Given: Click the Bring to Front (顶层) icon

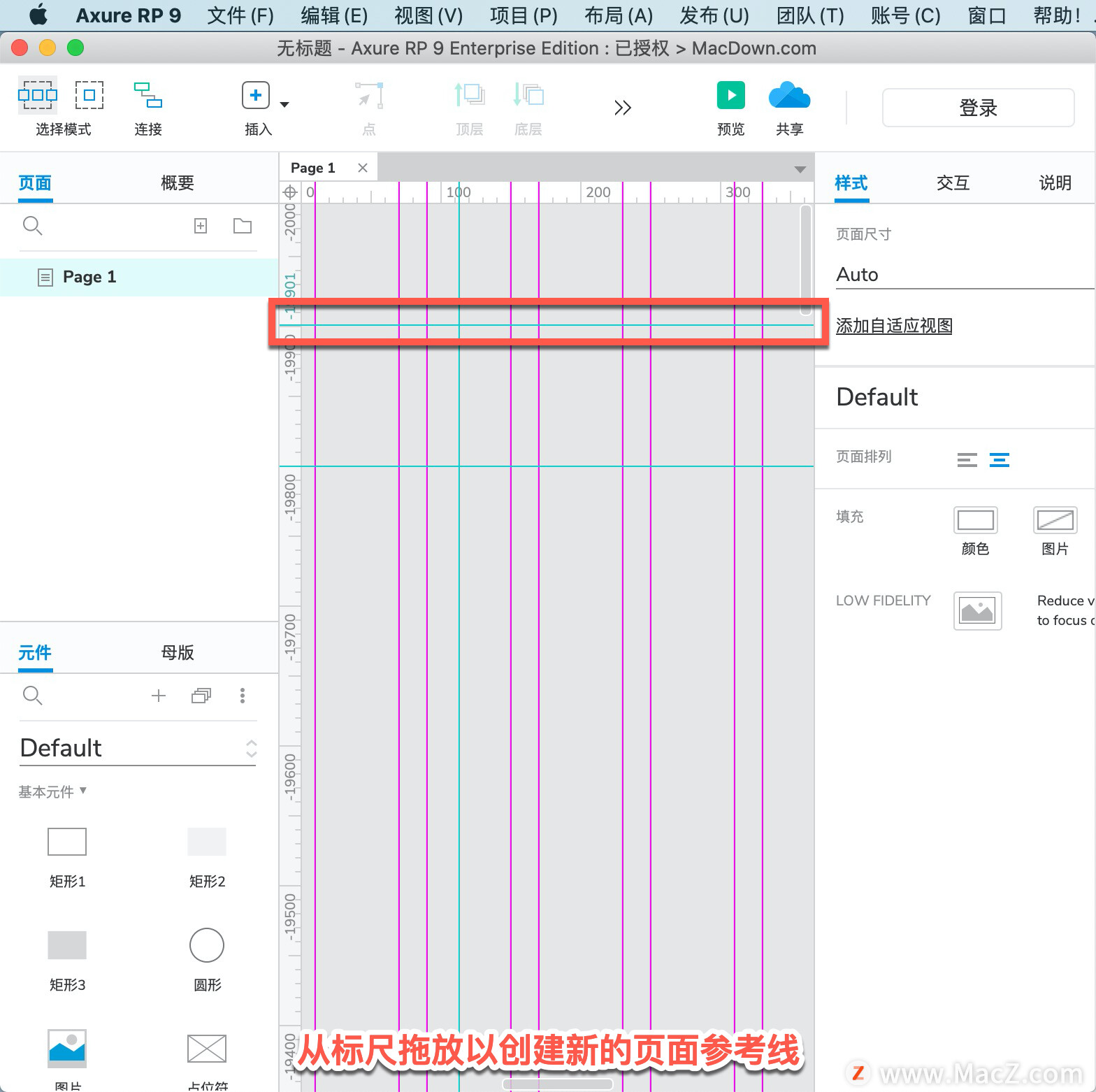Looking at the screenshot, I should tap(470, 95).
